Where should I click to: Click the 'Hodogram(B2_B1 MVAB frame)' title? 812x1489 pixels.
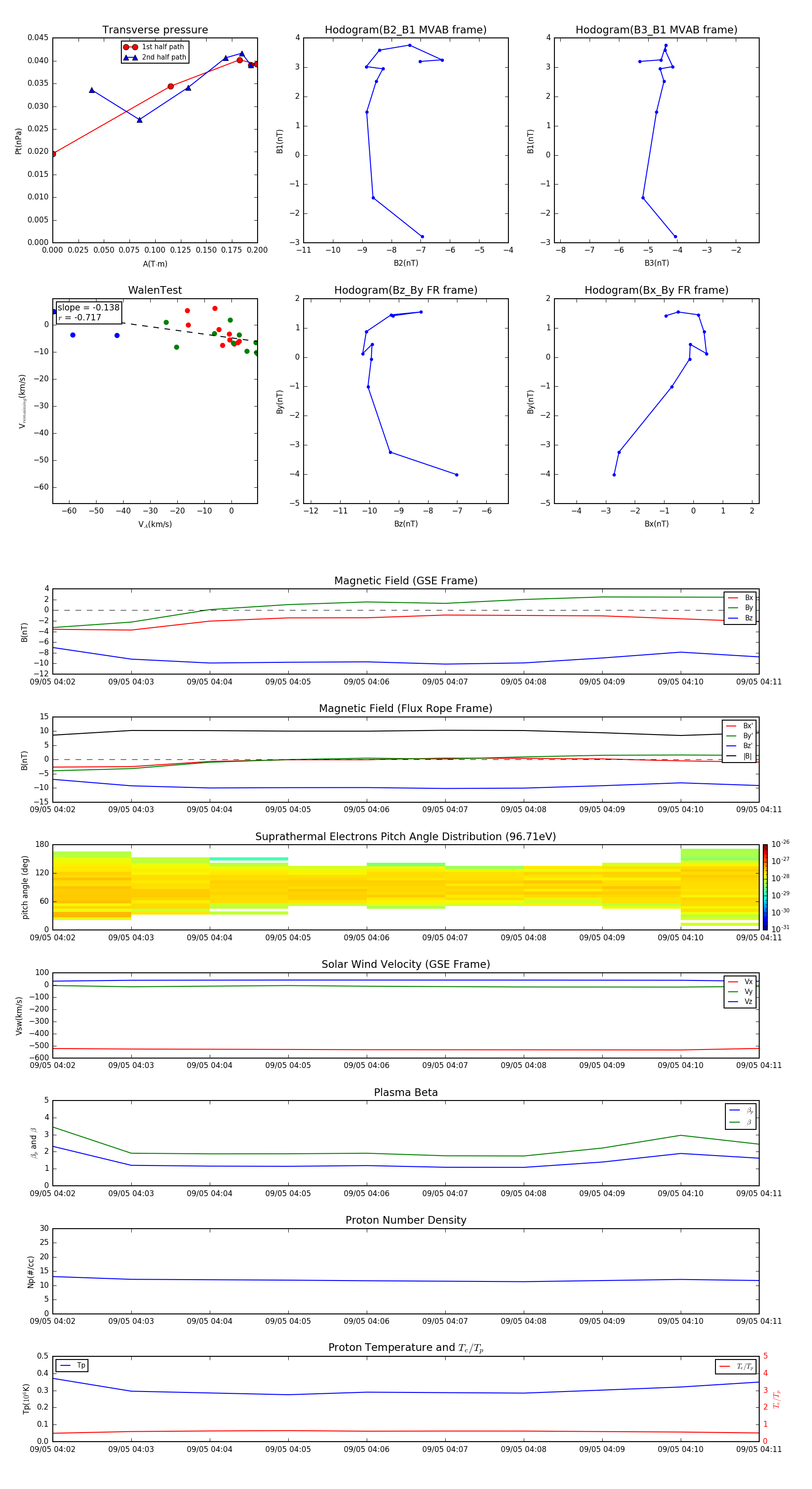(406, 30)
